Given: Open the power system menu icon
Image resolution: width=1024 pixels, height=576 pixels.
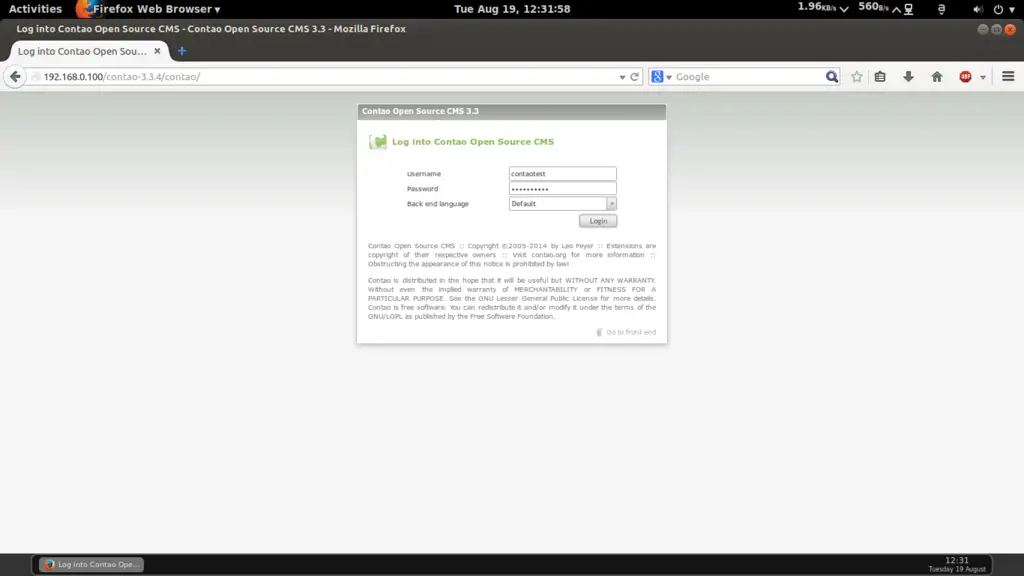Looking at the screenshot, I should [998, 10].
